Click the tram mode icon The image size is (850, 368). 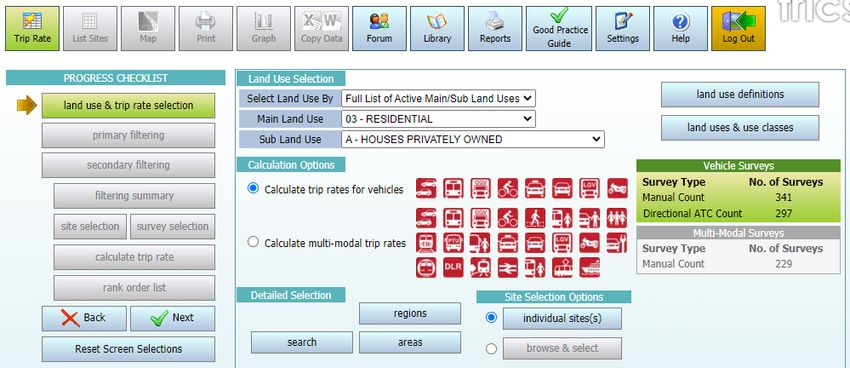pos(562,267)
